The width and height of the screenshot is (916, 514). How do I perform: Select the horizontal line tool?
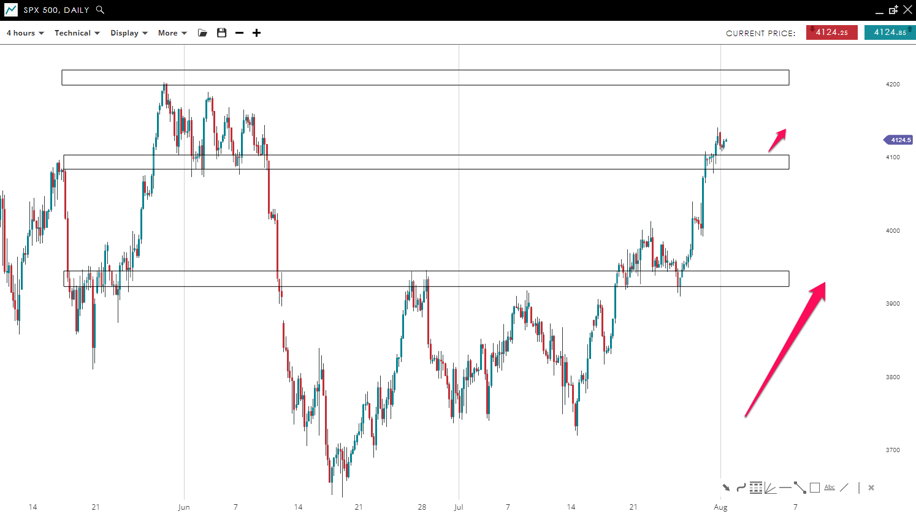point(785,488)
